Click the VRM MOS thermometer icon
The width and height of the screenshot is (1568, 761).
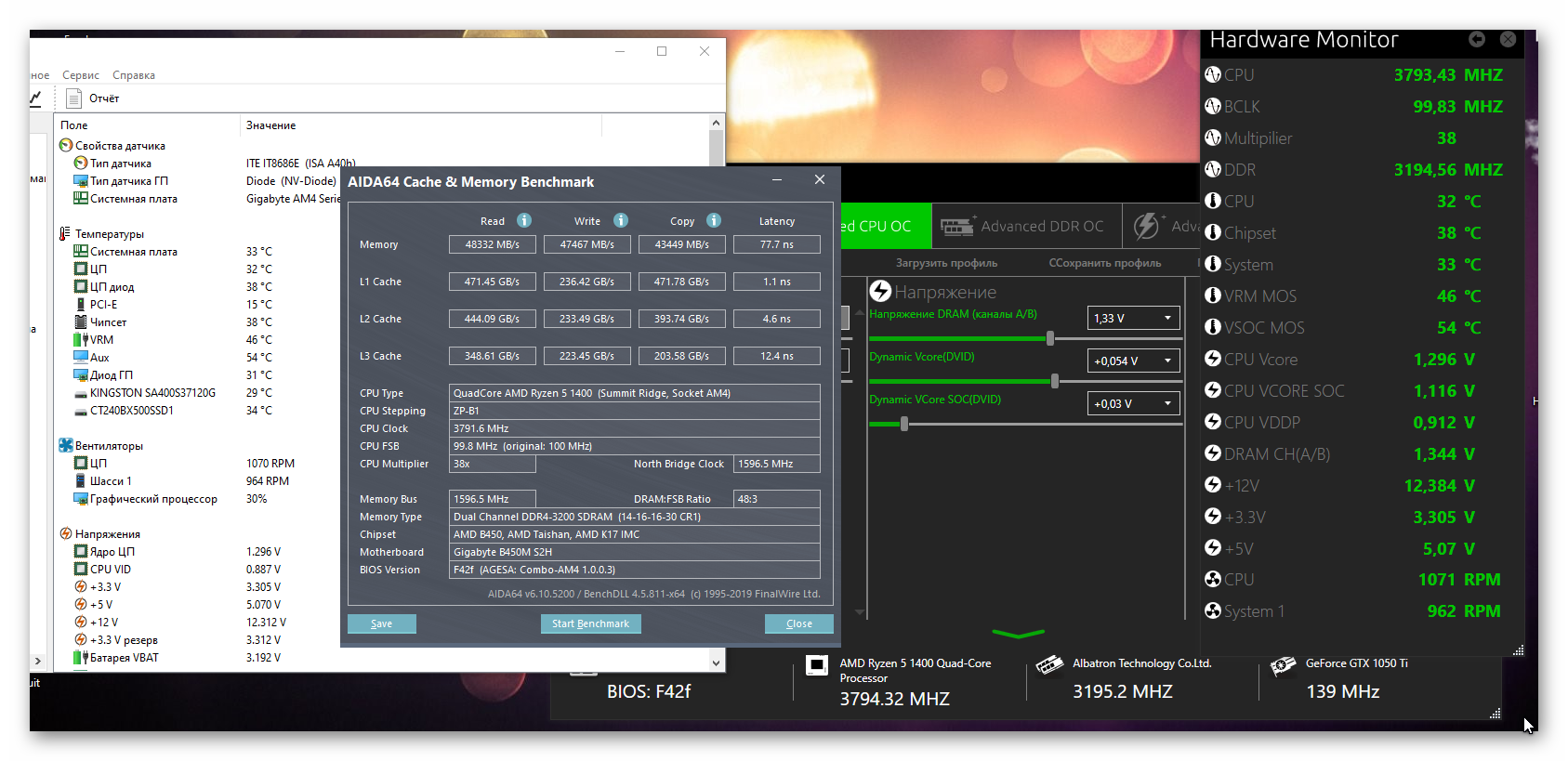[x=1213, y=295]
